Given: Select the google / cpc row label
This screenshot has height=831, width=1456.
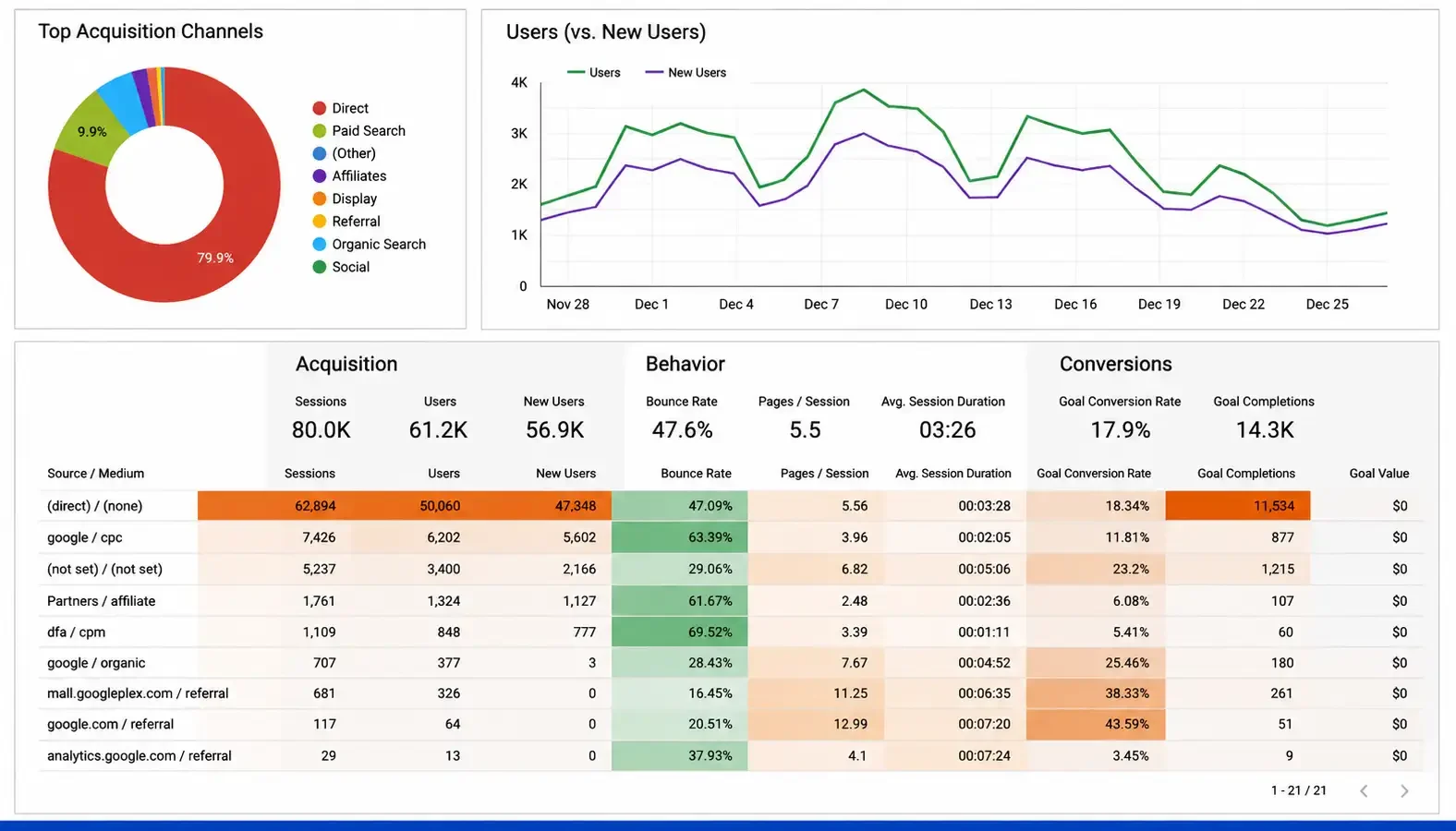Looking at the screenshot, I should [x=85, y=537].
